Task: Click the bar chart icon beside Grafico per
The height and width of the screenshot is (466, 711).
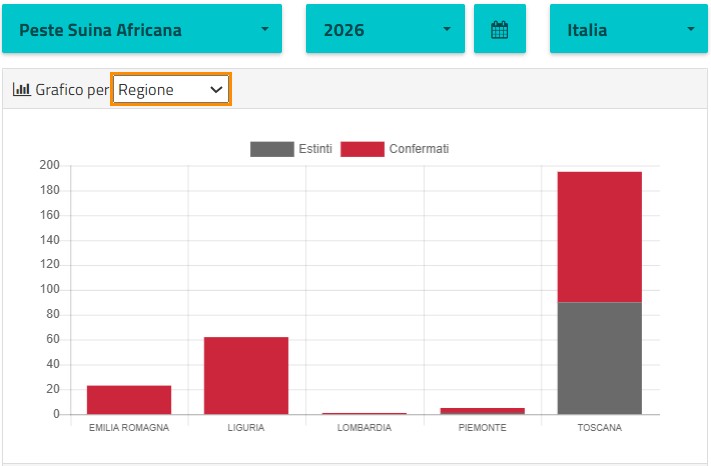Action: 21,89
